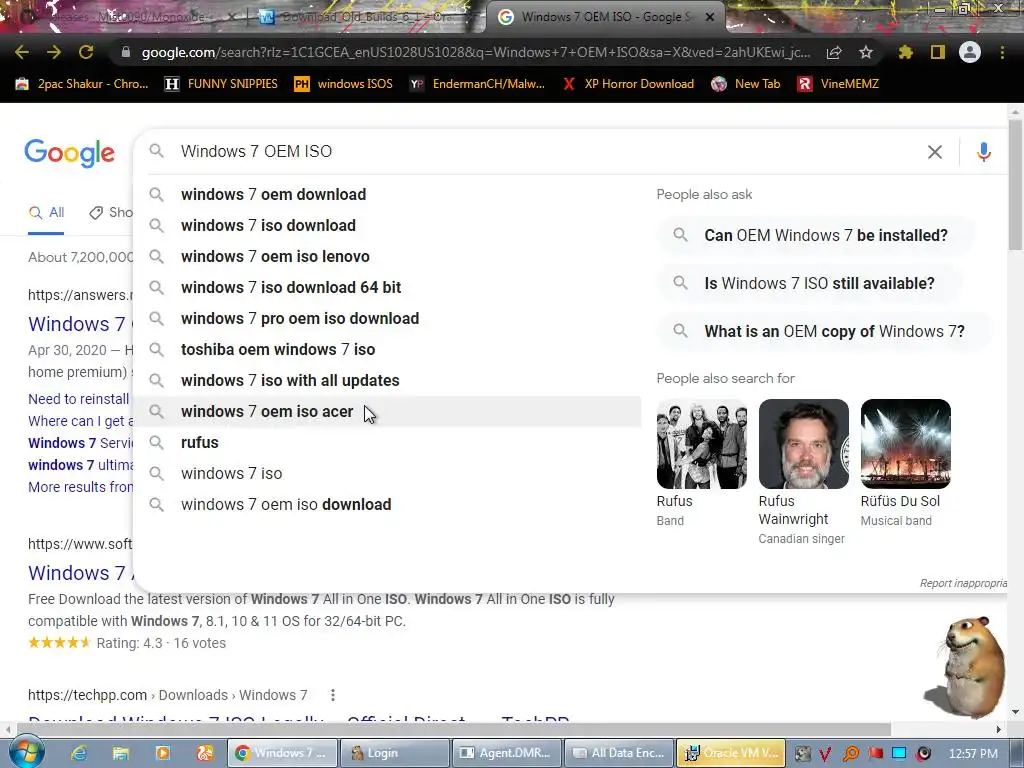Open the windows ISOS bookmark
This screenshot has height=768, width=1024.
point(344,84)
